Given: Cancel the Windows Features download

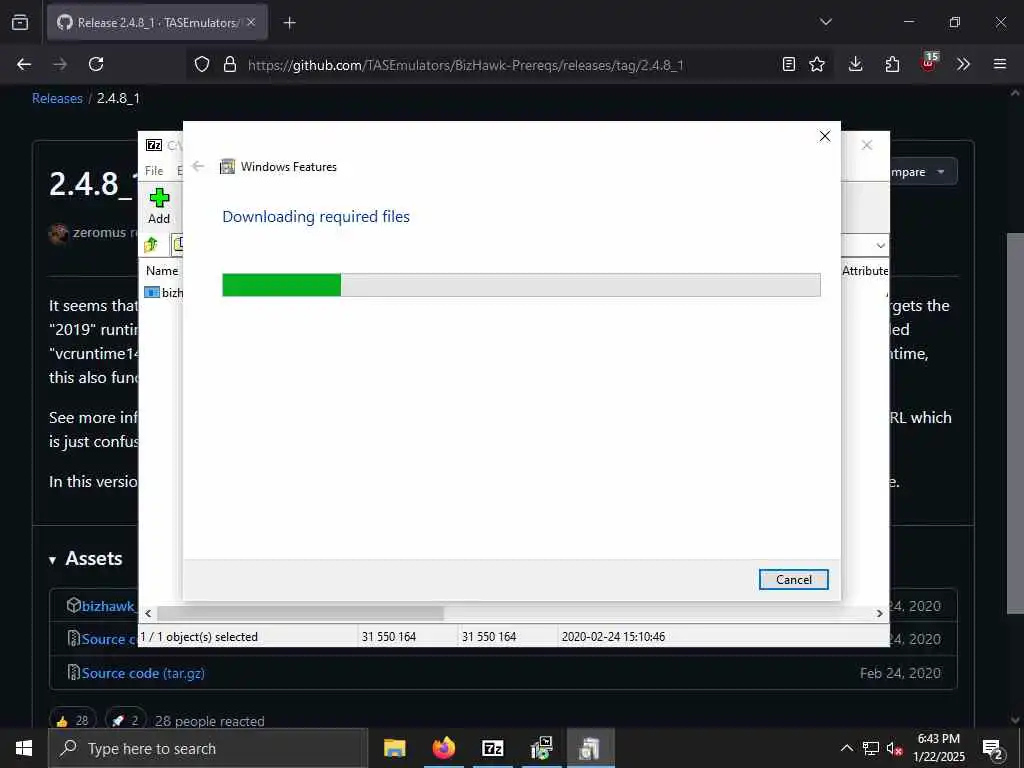Looking at the screenshot, I should pyautogui.click(x=793, y=579).
